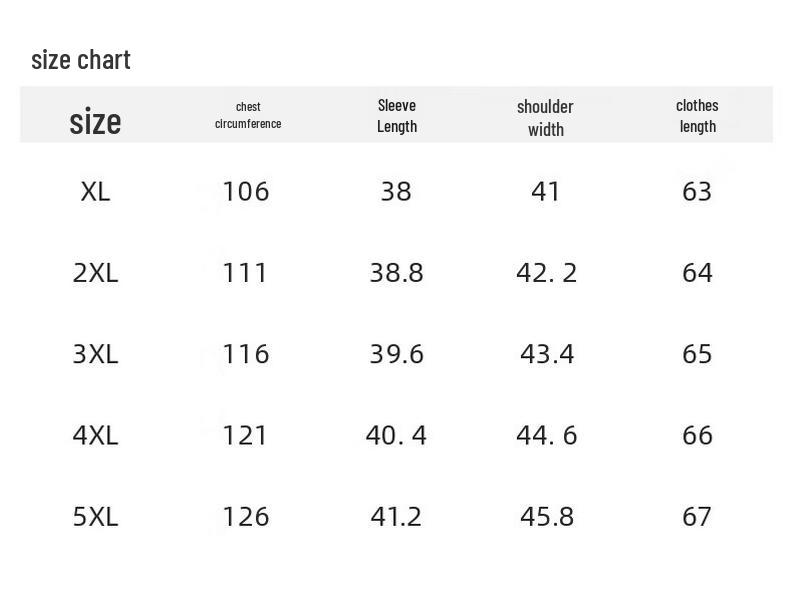Select the 3XL size label
The width and height of the screenshot is (793, 595).
coord(95,354)
